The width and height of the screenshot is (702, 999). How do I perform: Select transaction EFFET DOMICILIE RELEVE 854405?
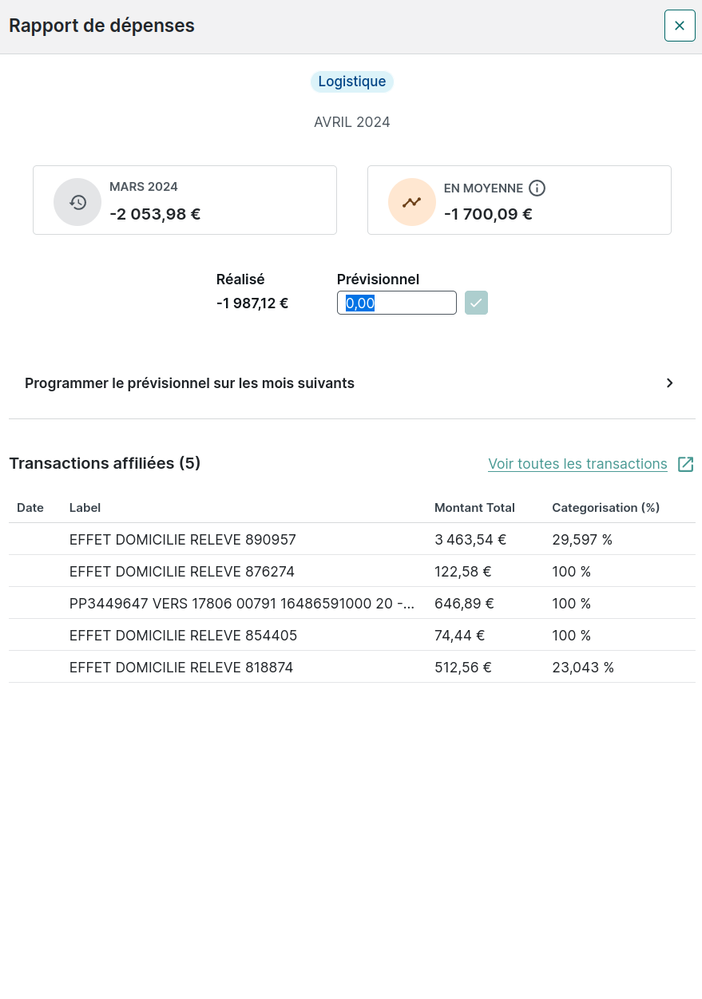pos(183,636)
